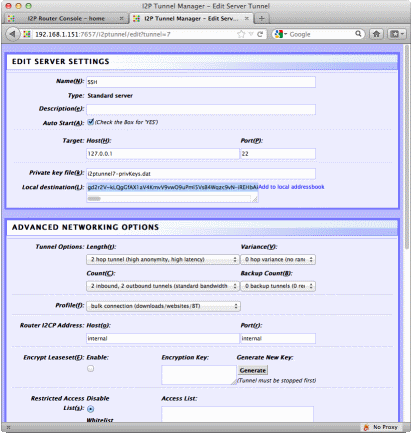Open the bookmarks menu toolbar button
The image size is (411, 433).
click(397, 34)
